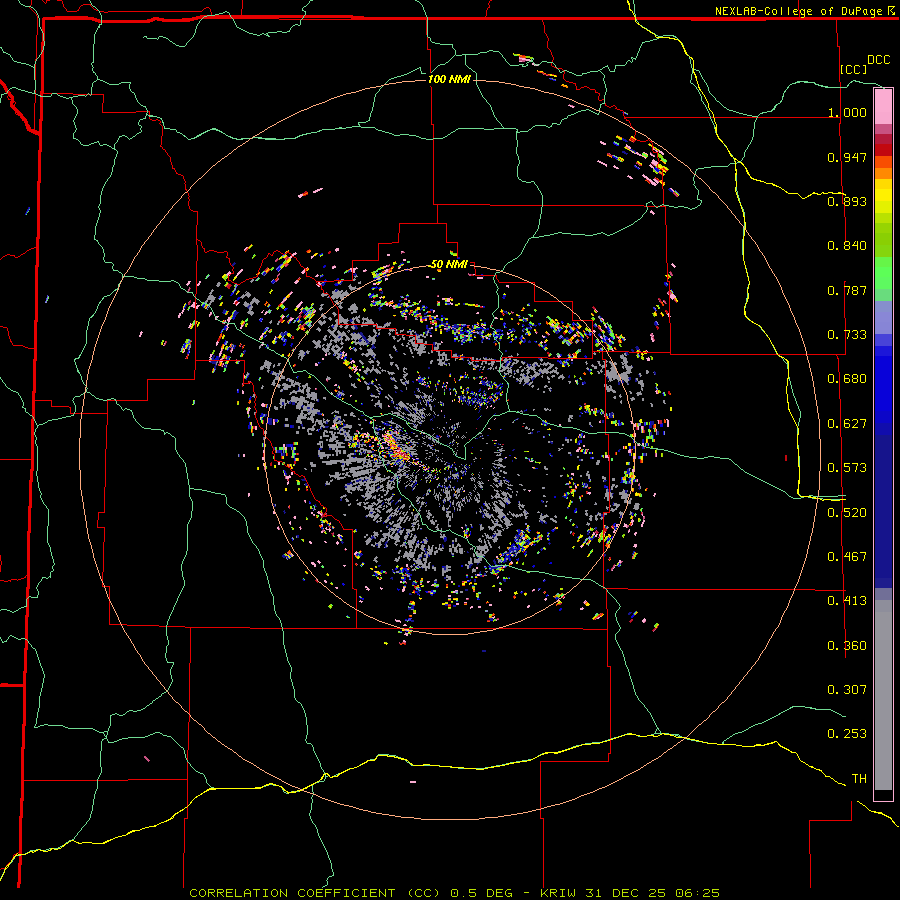Select the 0.787 scale value
Screen dimensions: 900x900
click(847, 290)
